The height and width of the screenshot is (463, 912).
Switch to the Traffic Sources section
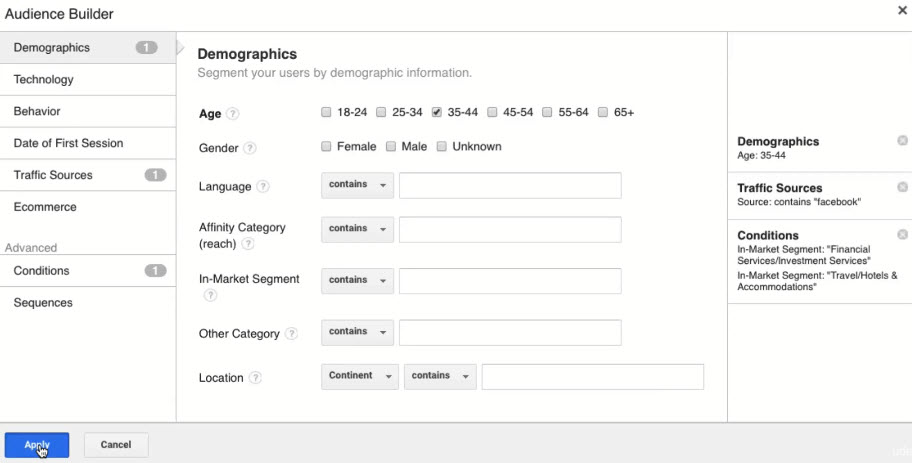(53, 175)
